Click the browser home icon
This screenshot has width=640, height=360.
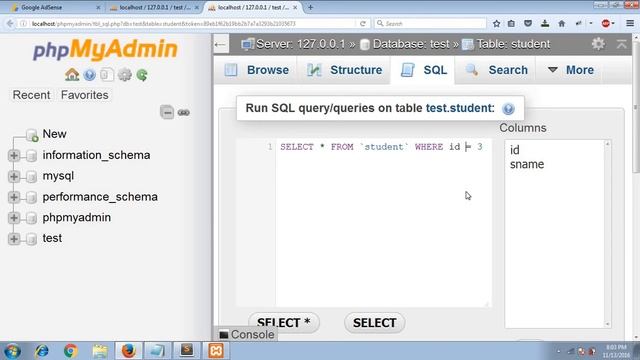(562, 24)
